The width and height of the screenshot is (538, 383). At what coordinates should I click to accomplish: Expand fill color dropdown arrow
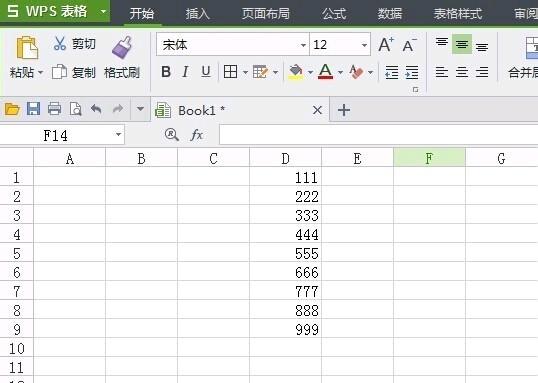310,72
